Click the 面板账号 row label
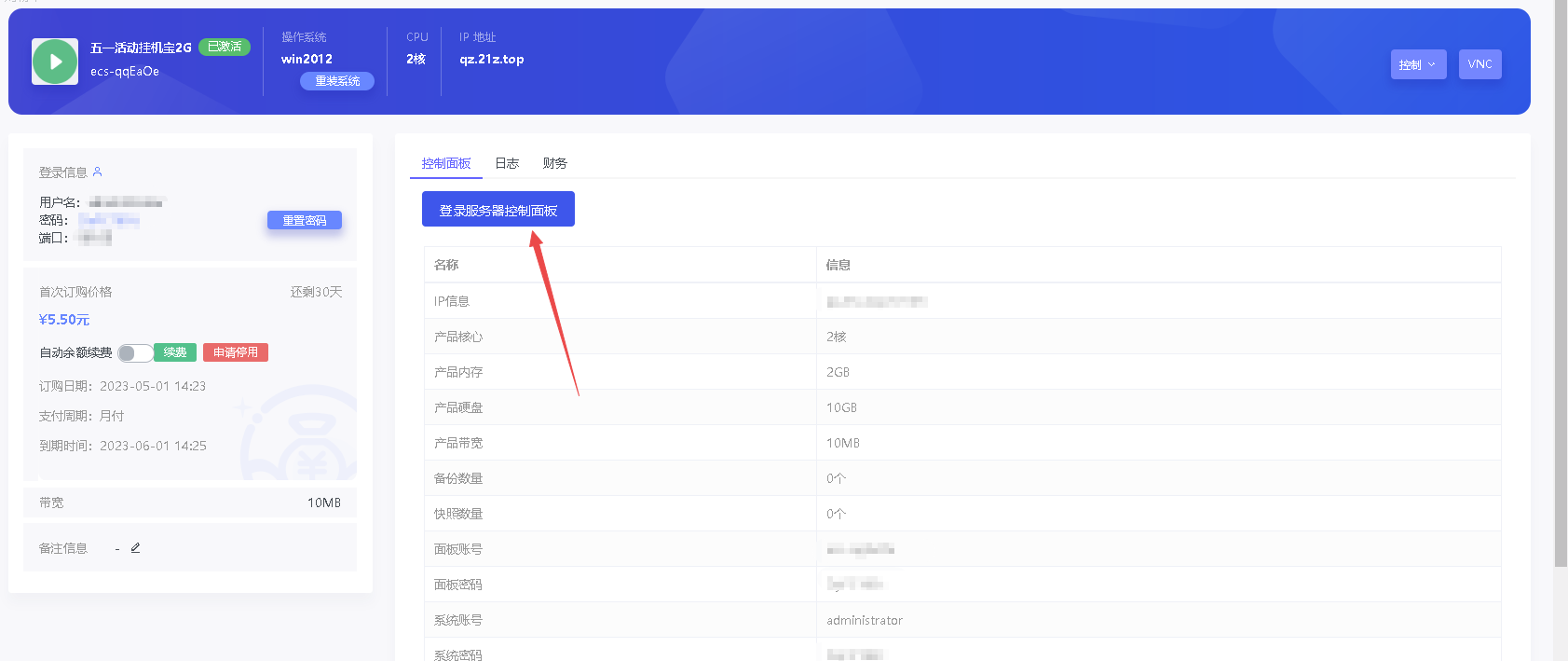The width and height of the screenshot is (1568, 661). tap(458, 549)
